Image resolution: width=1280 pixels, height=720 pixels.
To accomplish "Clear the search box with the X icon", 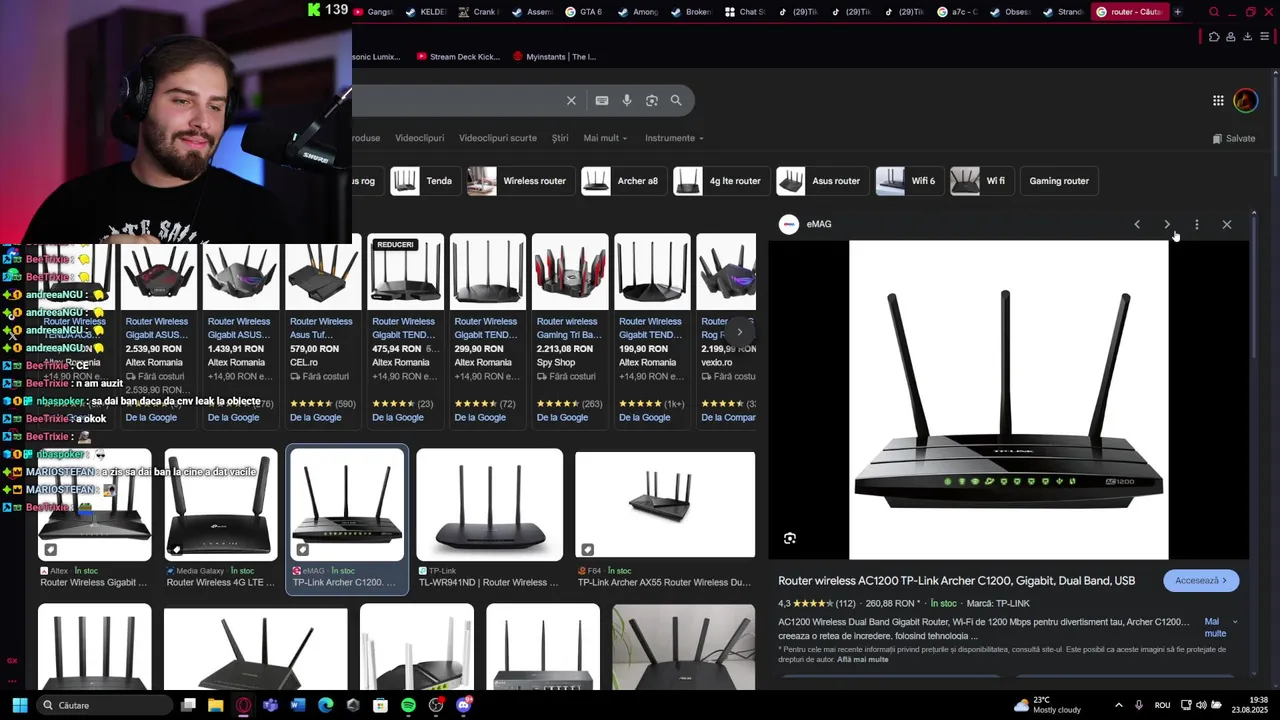I will coord(571,100).
